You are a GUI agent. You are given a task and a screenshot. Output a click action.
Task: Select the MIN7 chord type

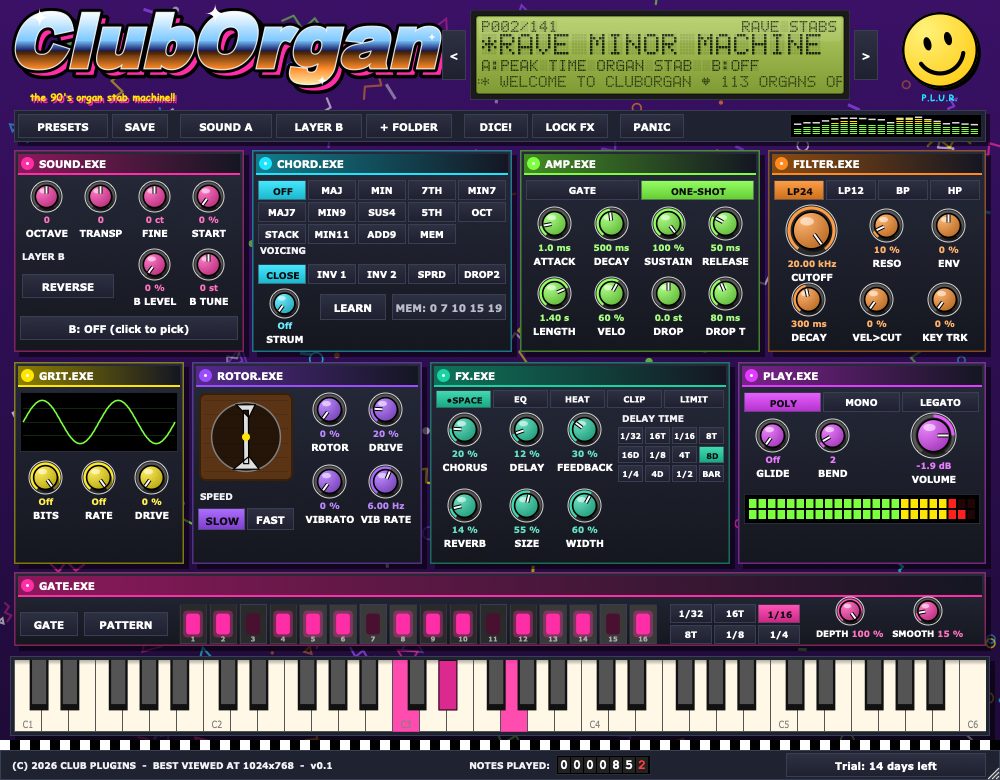482,191
